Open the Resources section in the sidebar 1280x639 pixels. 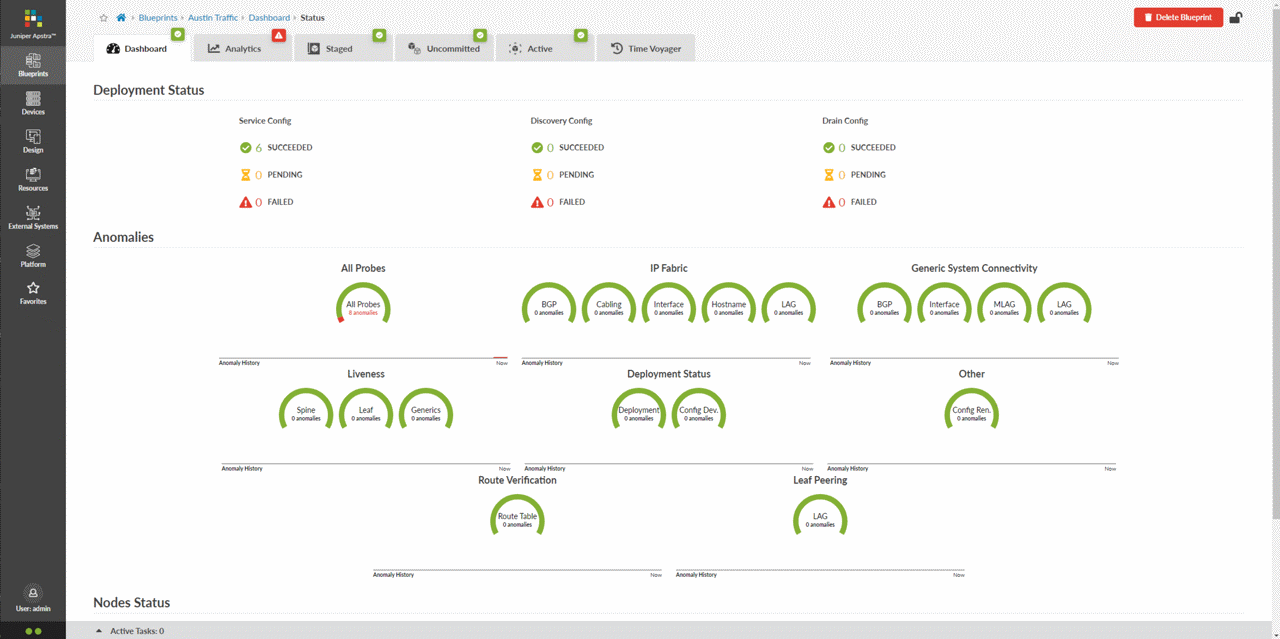pyautogui.click(x=32, y=181)
